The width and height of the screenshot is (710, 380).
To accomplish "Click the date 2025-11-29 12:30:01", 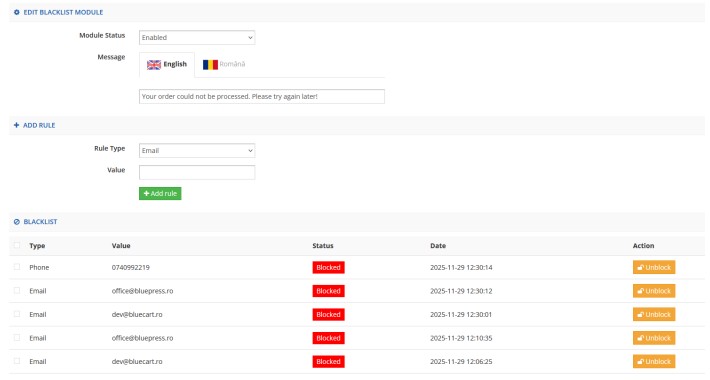I will tap(461, 314).
